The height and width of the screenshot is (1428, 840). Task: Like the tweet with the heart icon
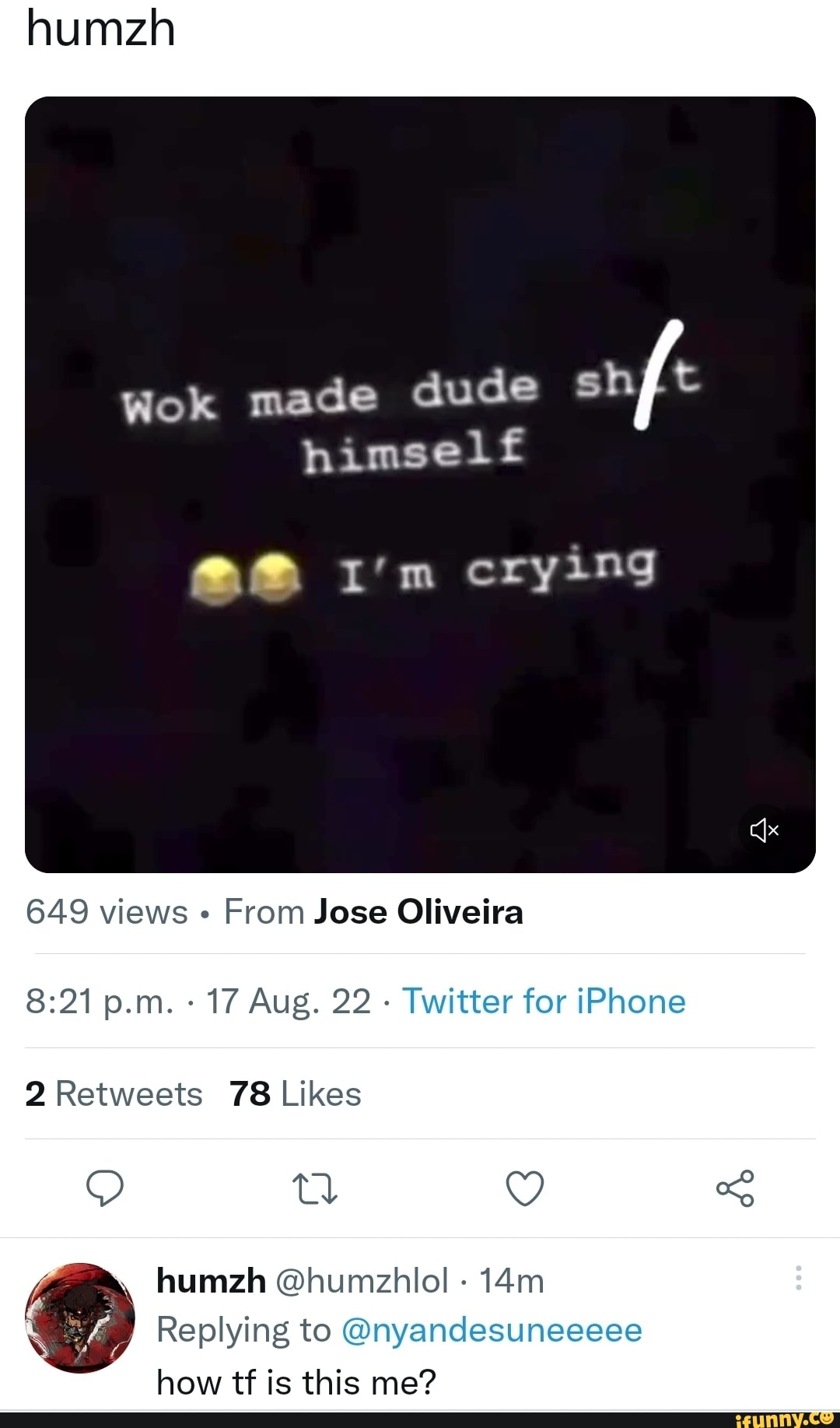[x=525, y=1188]
